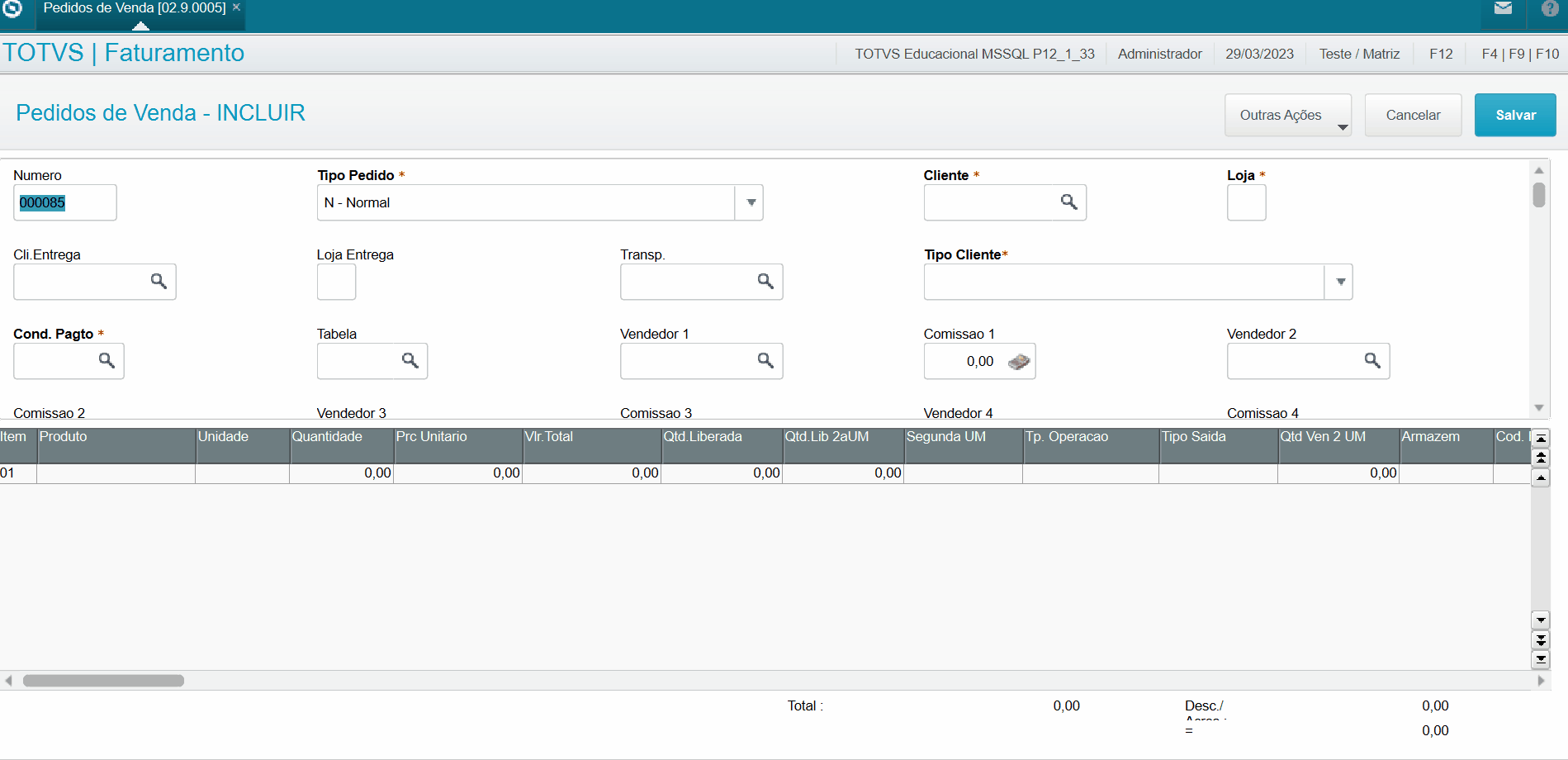Viewport: 1568px width, 760px height.
Task: Click the Armazem column header
Action: tap(1445, 445)
